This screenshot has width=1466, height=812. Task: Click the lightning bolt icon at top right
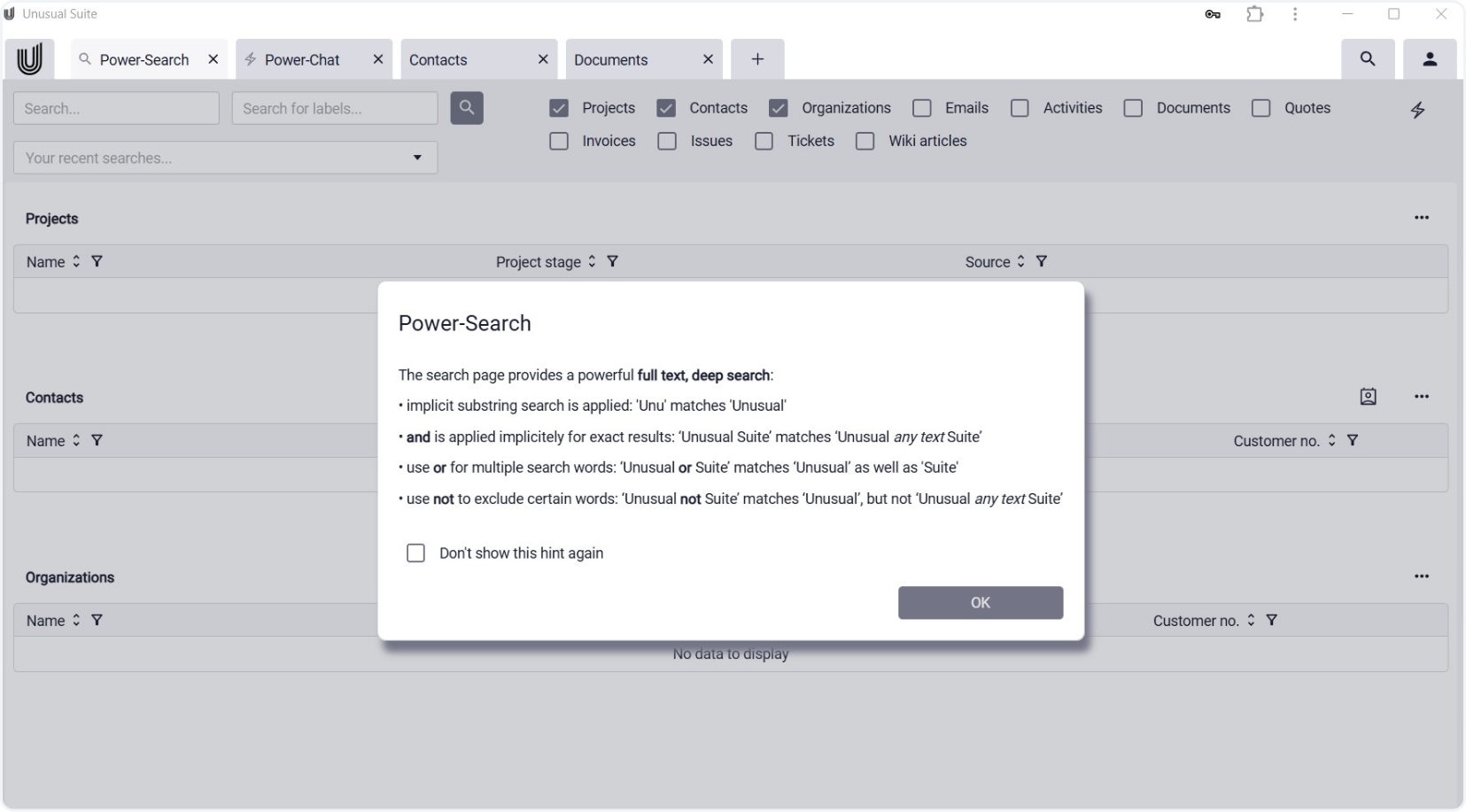[1417, 110]
